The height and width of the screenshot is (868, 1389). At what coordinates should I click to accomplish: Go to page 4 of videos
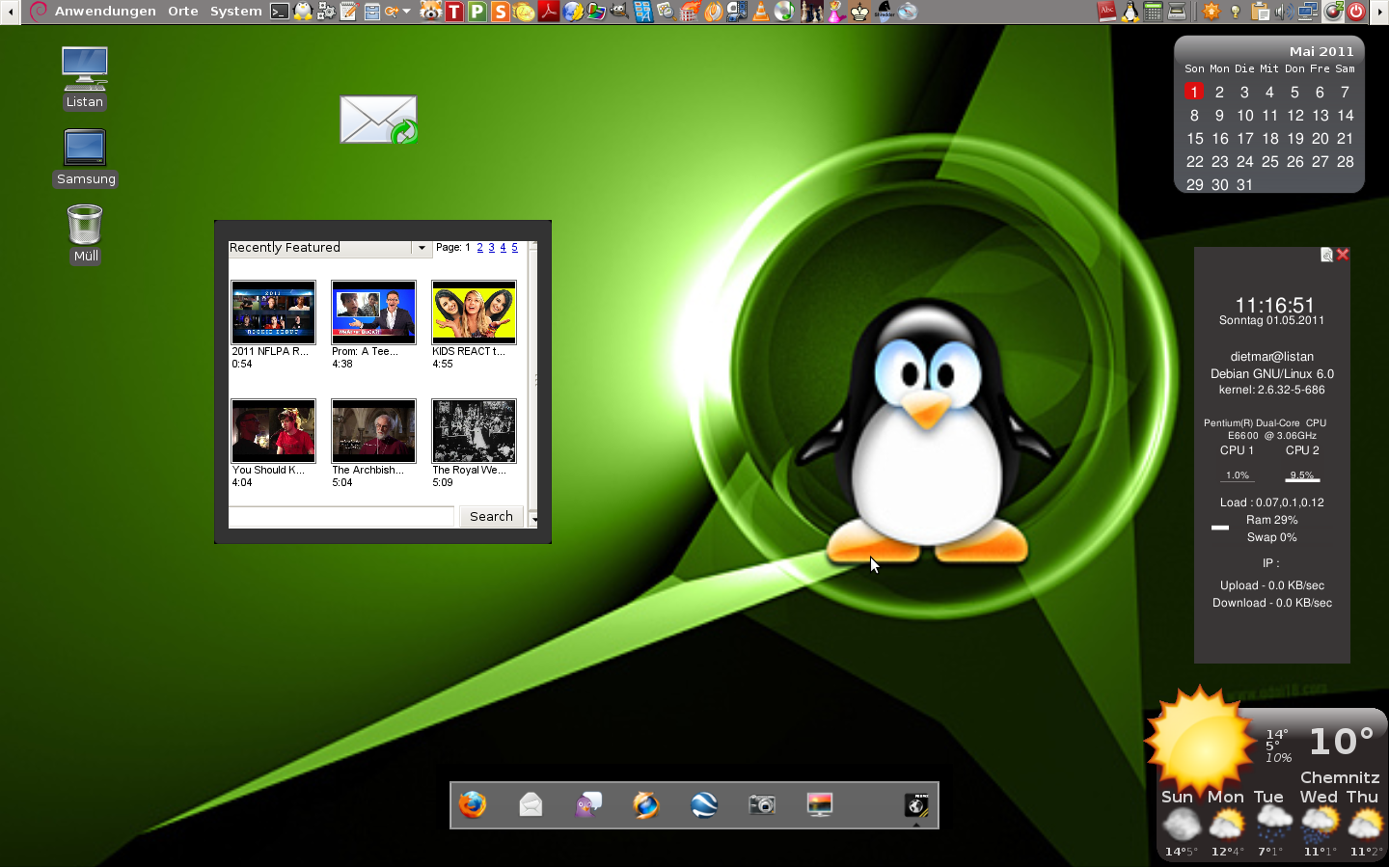click(x=503, y=248)
